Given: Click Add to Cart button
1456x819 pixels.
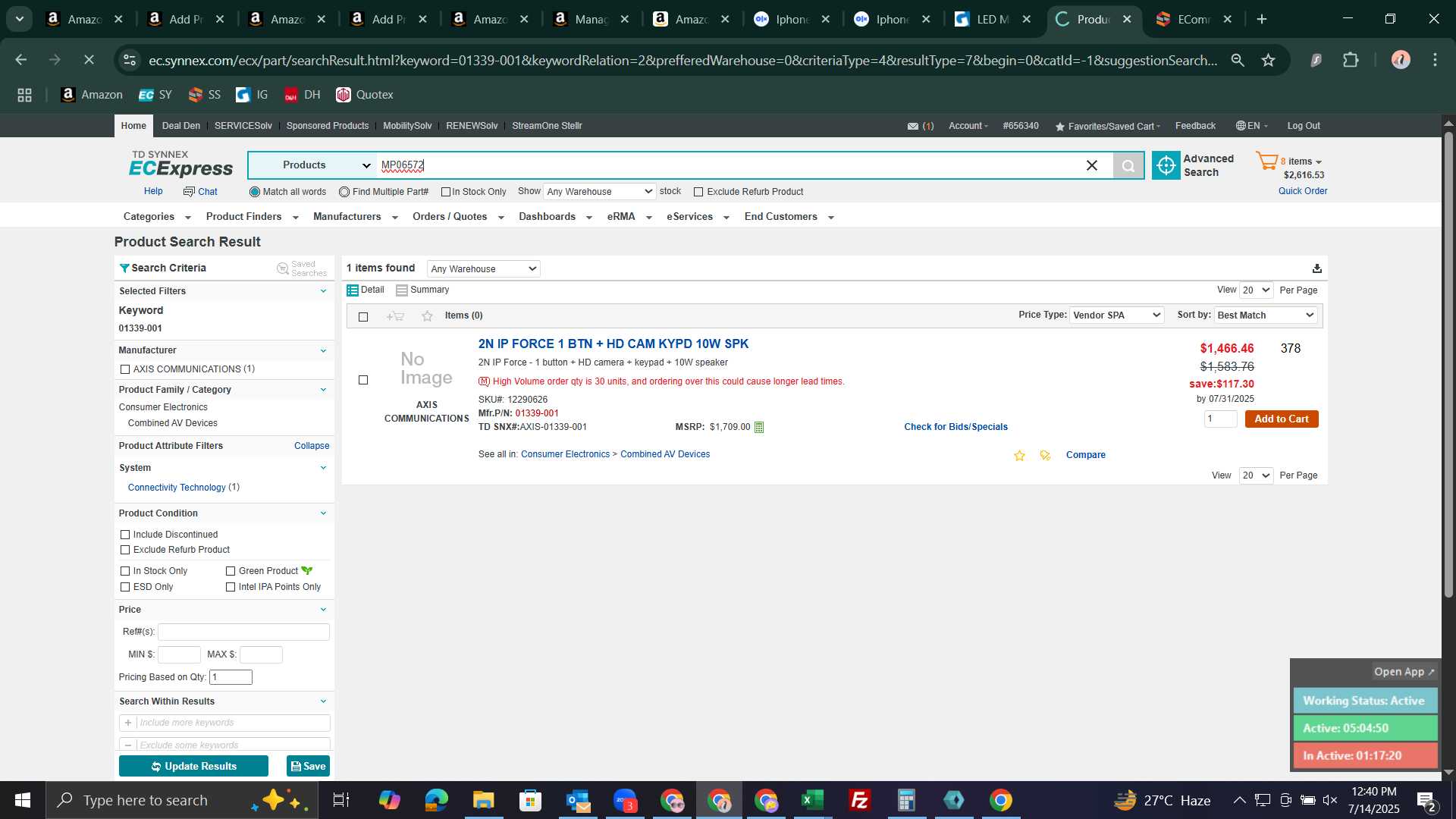Looking at the screenshot, I should click(x=1282, y=419).
